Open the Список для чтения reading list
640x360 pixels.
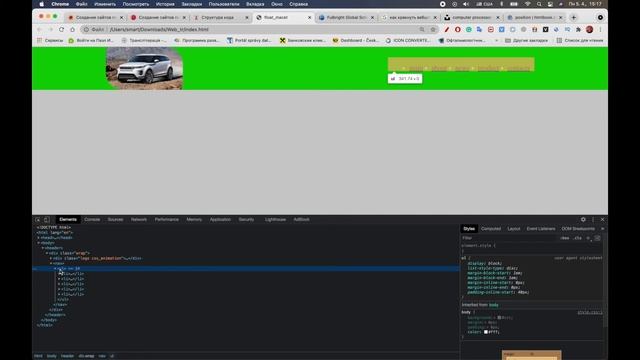tap(580, 40)
